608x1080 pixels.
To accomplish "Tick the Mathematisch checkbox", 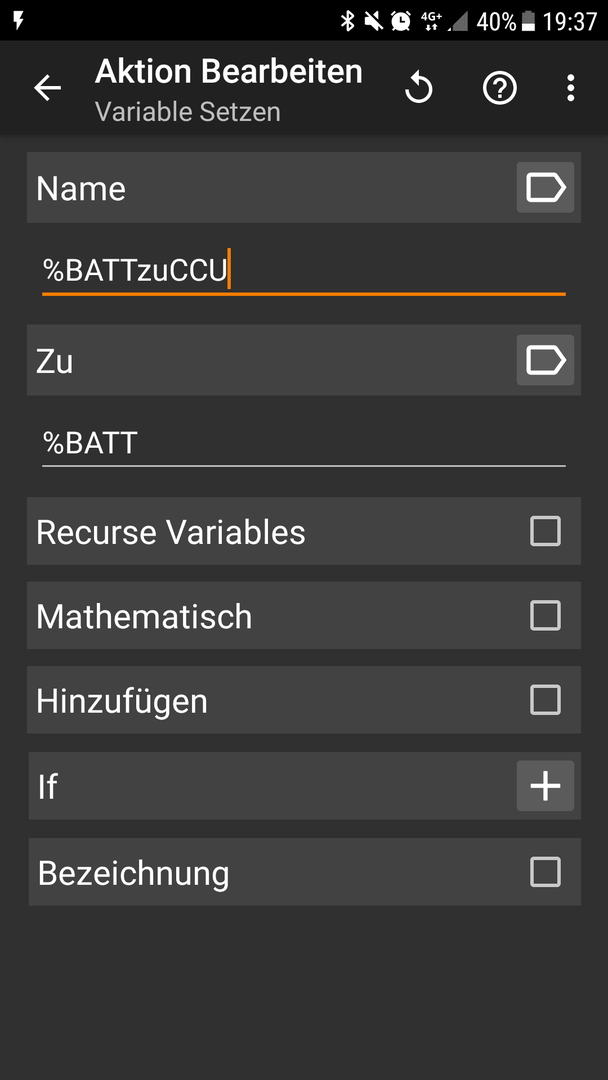I will click(545, 615).
